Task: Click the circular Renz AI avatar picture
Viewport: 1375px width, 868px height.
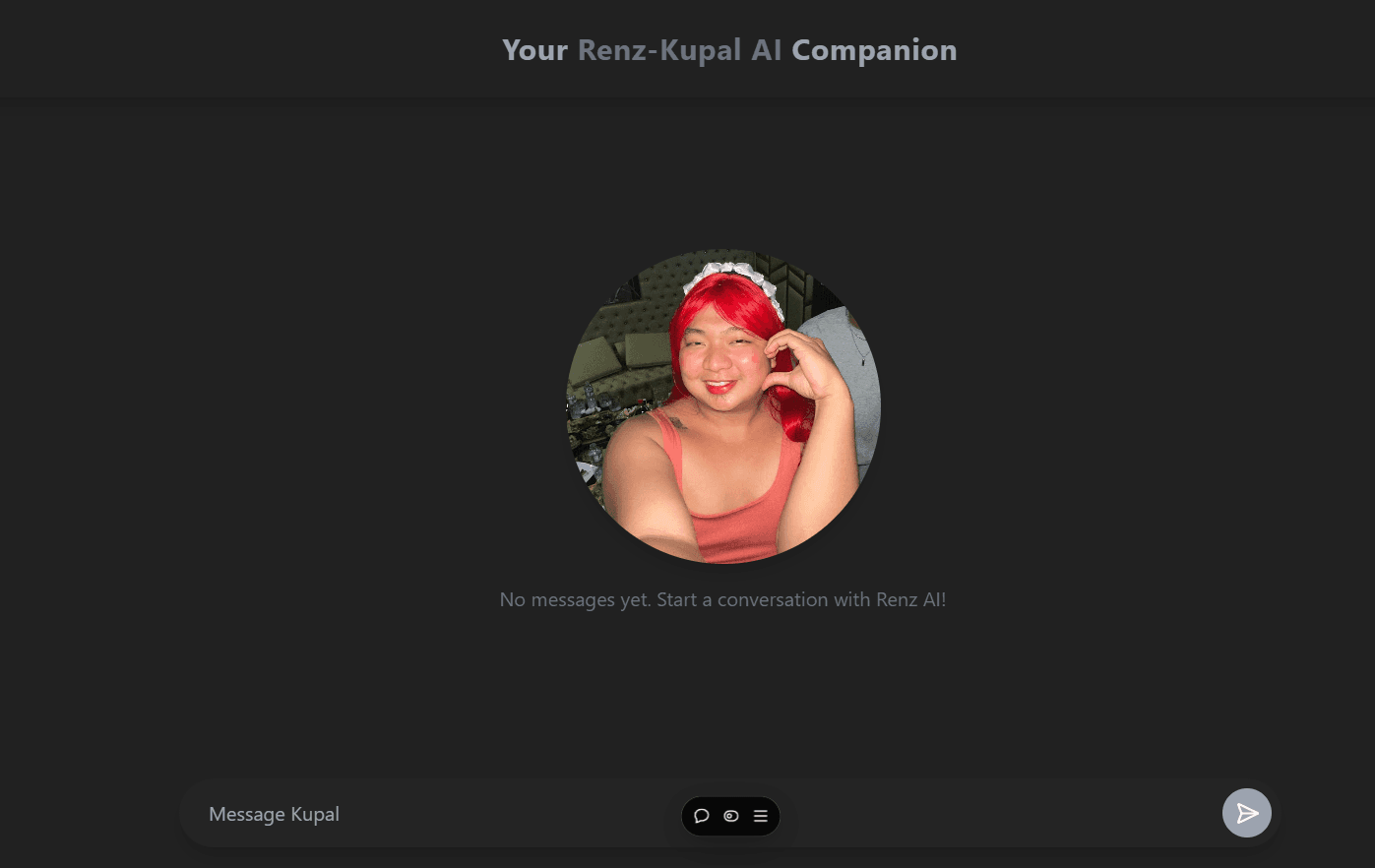Action: (723, 406)
